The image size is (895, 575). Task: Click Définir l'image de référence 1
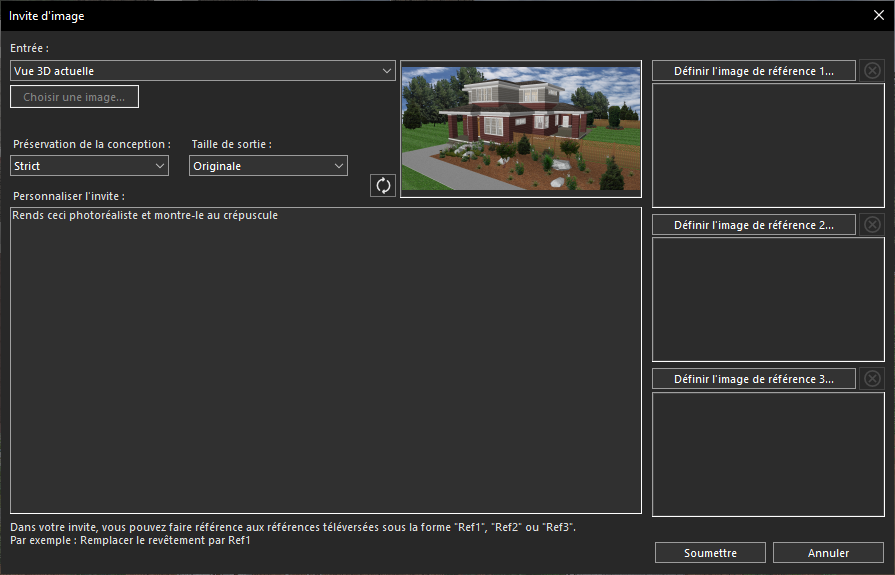tap(753, 71)
